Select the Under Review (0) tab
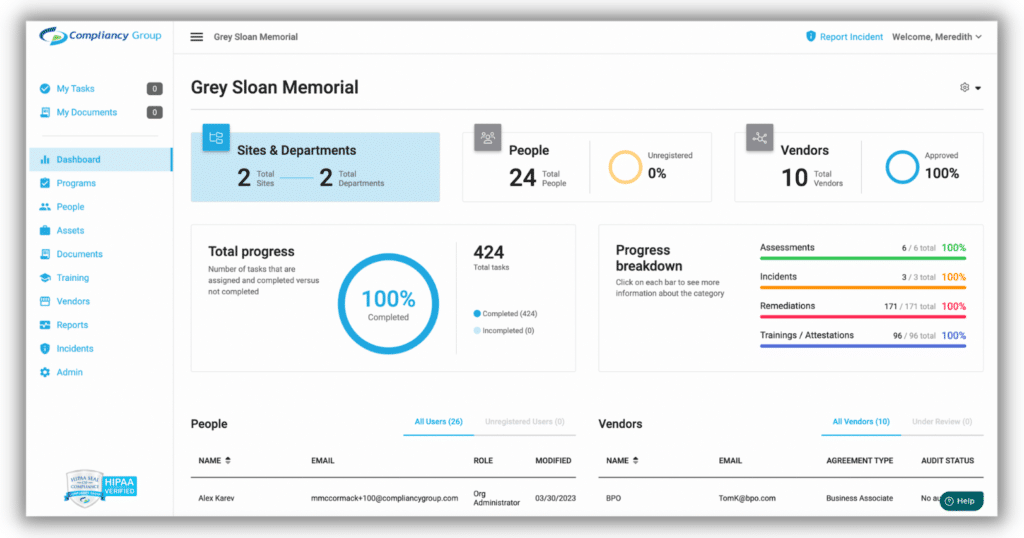The image size is (1024, 538). (942, 422)
